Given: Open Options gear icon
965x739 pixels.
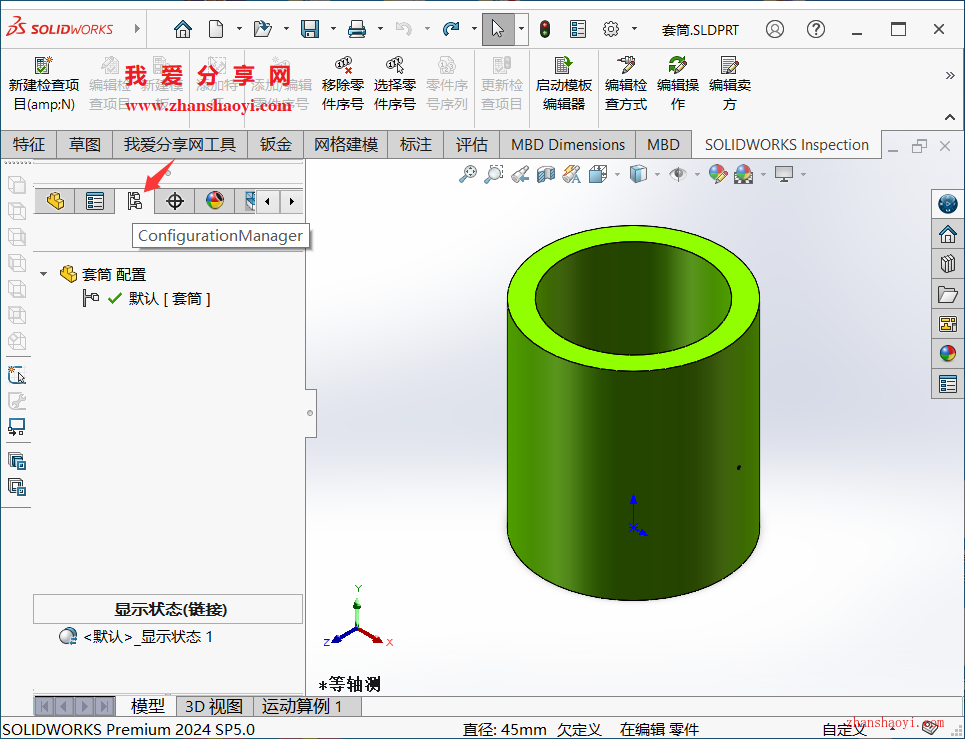Looking at the screenshot, I should pyautogui.click(x=611, y=29).
